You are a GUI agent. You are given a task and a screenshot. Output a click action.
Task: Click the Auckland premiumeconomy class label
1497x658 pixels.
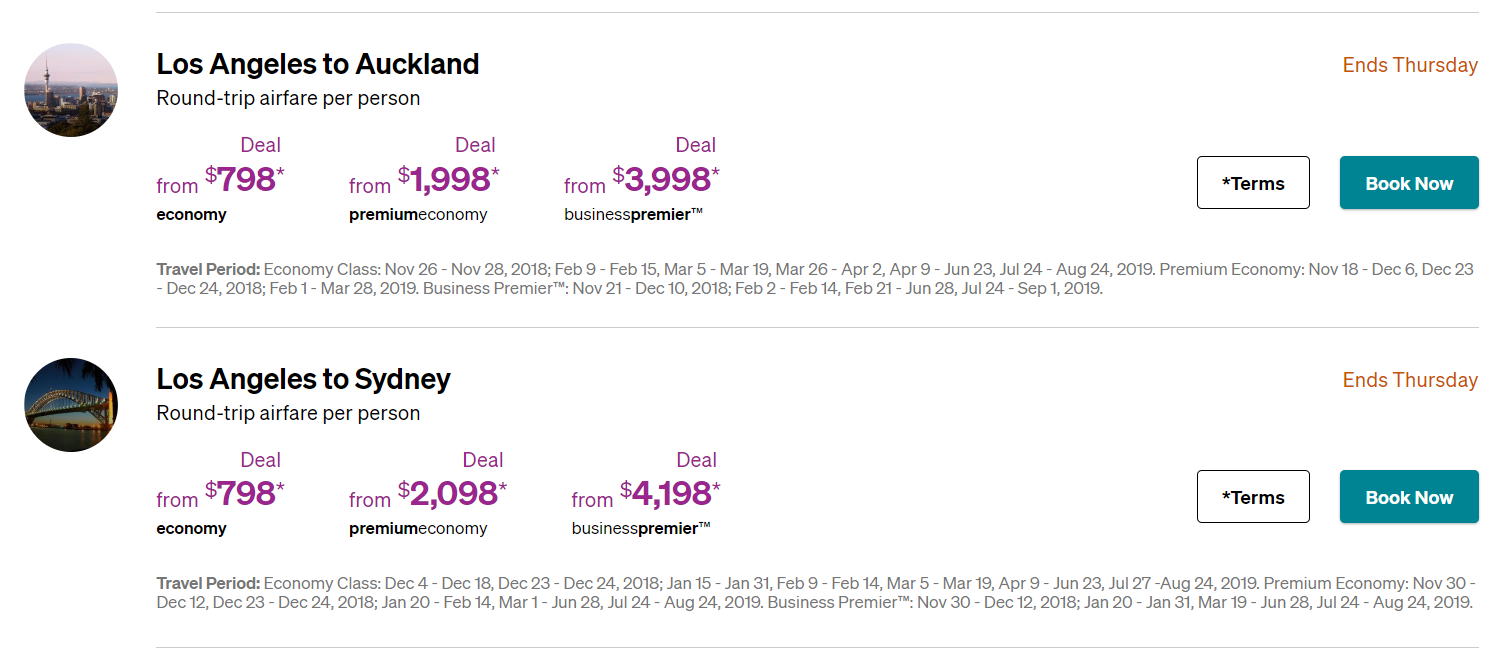tap(418, 215)
